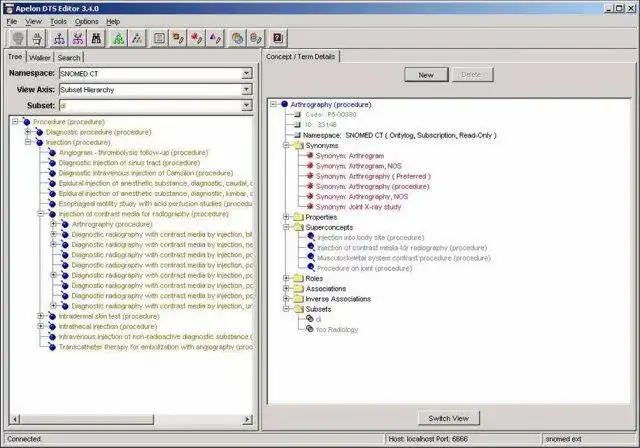Click the red asterisk icon beside Synonym: Joint X-ray study

(x=310, y=206)
